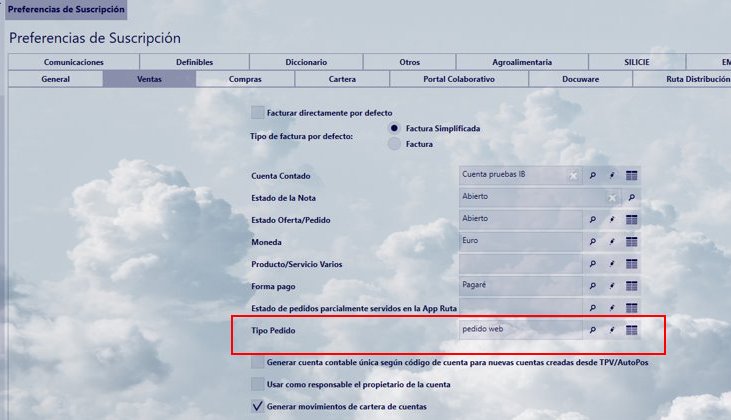Focus the Producto/Servicio Varios empty field

point(518,264)
